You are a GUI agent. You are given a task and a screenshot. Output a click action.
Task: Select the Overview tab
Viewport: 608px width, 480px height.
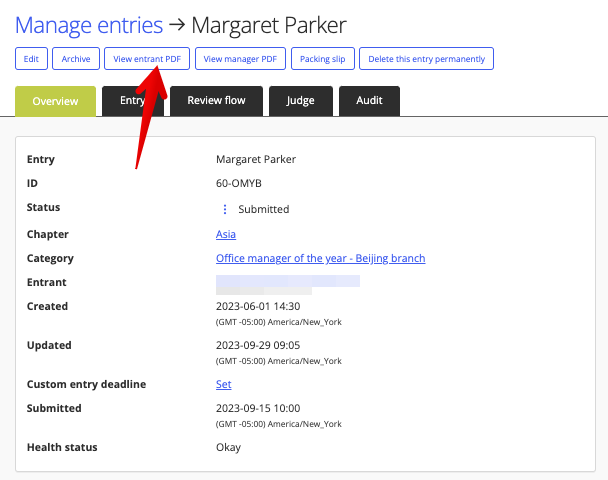point(55,101)
